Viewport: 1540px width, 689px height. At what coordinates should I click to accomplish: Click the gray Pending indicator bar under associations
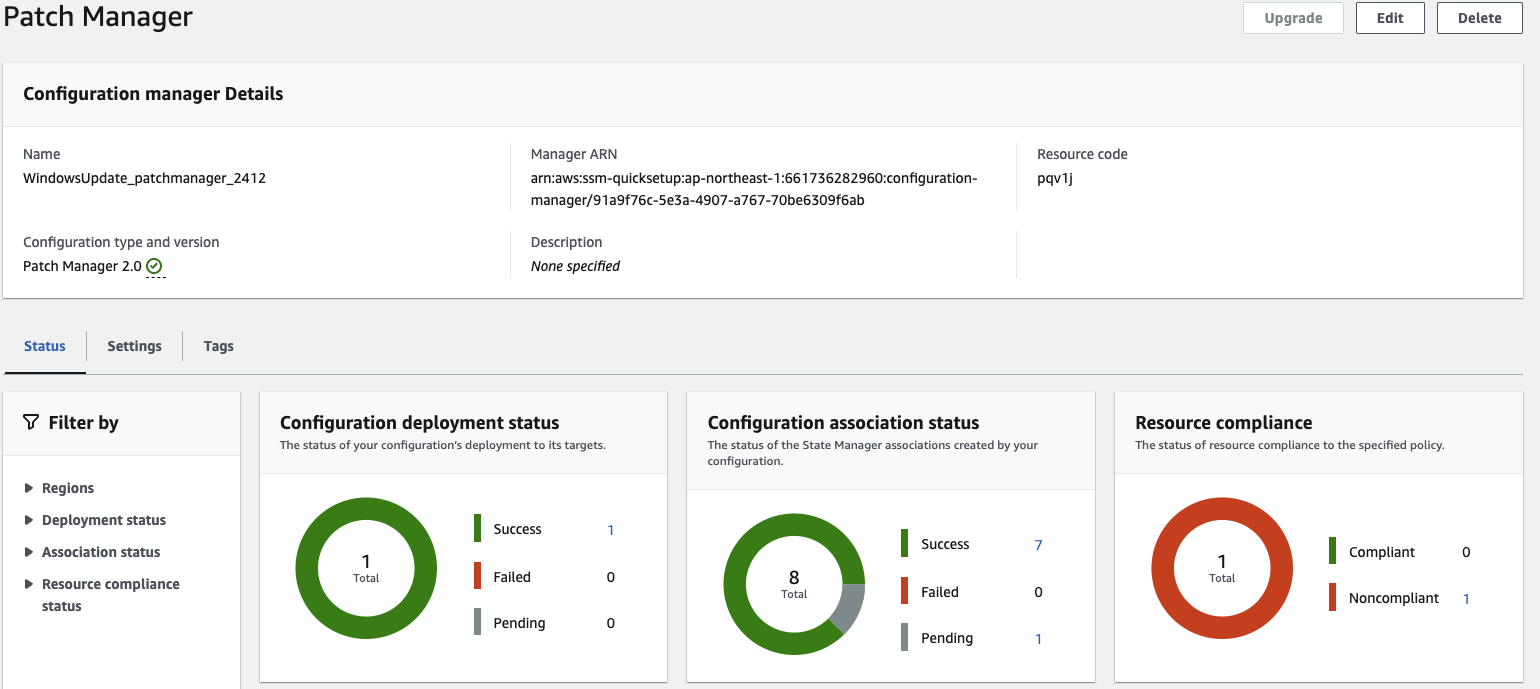[x=902, y=637]
